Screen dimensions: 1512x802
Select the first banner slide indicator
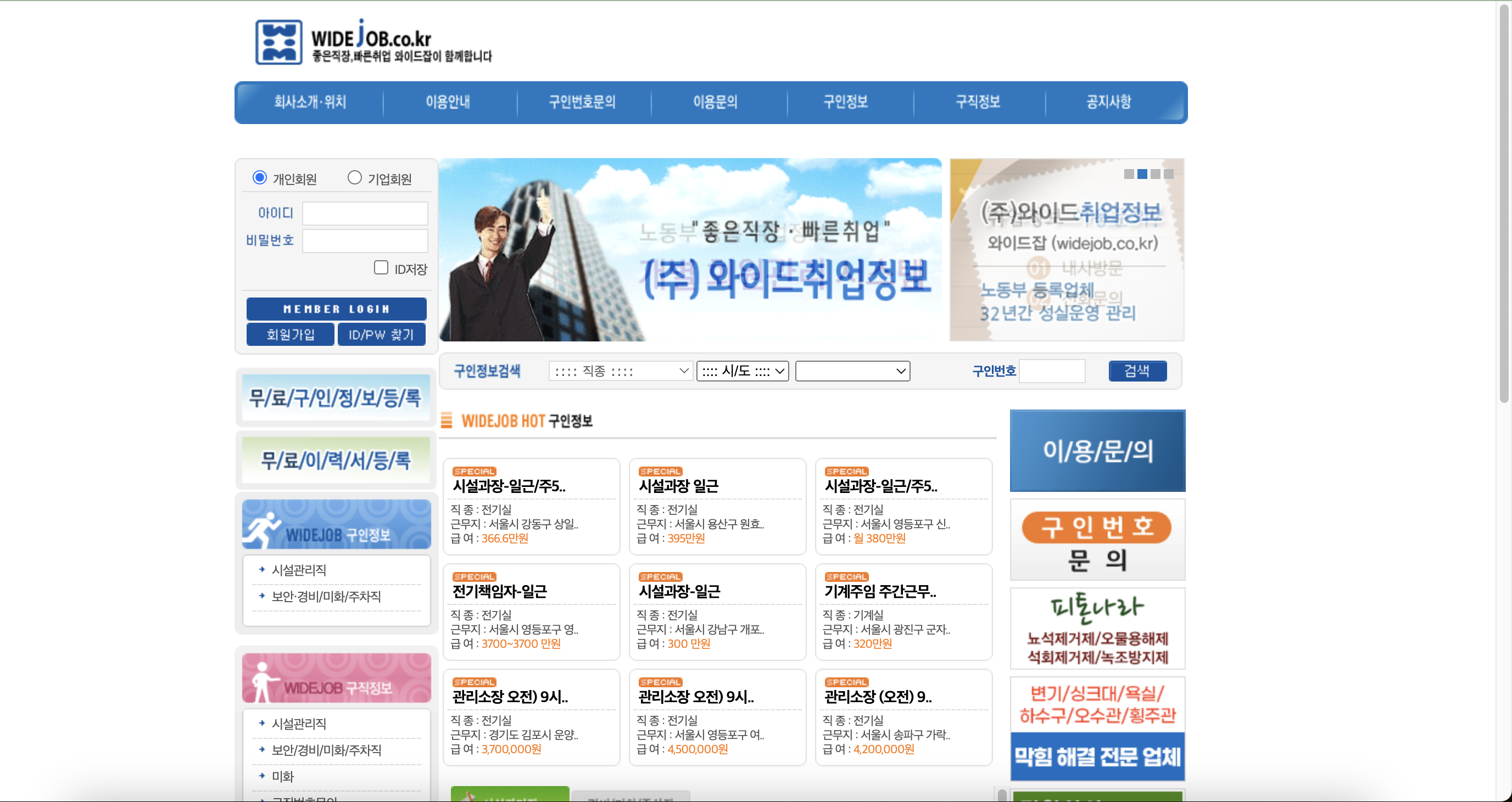click(1129, 173)
